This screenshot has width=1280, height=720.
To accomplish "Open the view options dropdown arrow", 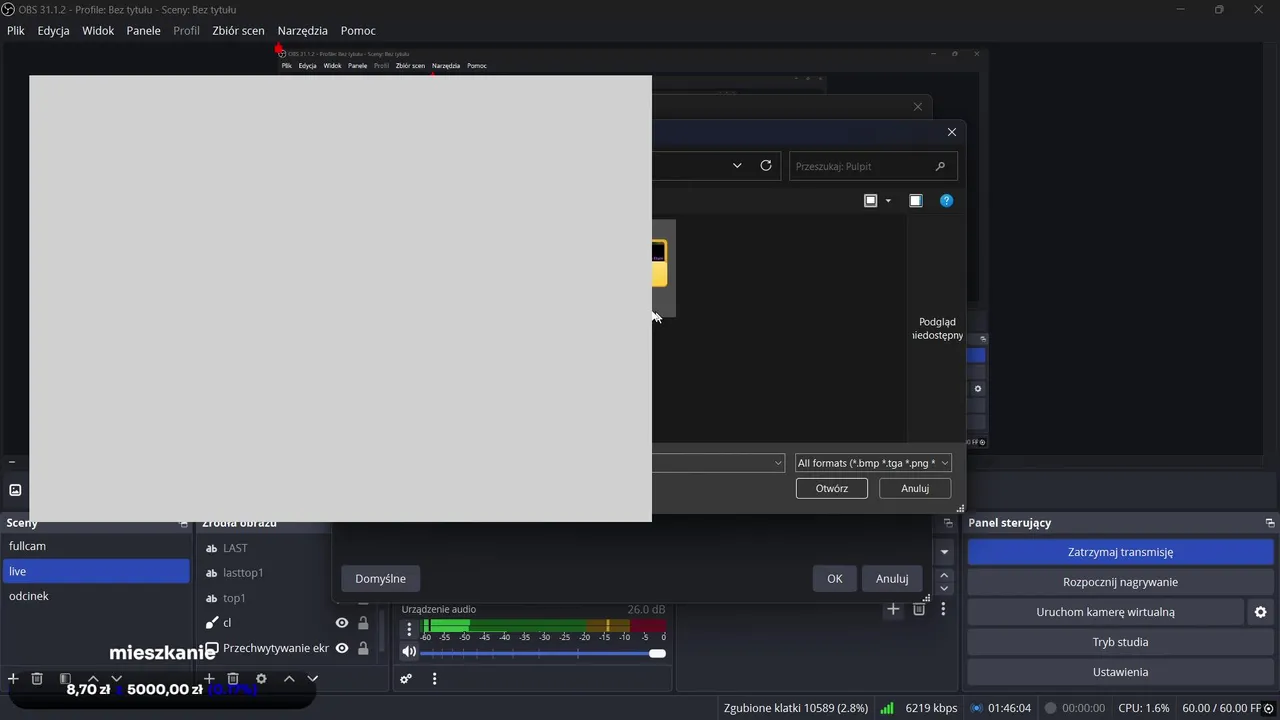I will (x=888, y=201).
